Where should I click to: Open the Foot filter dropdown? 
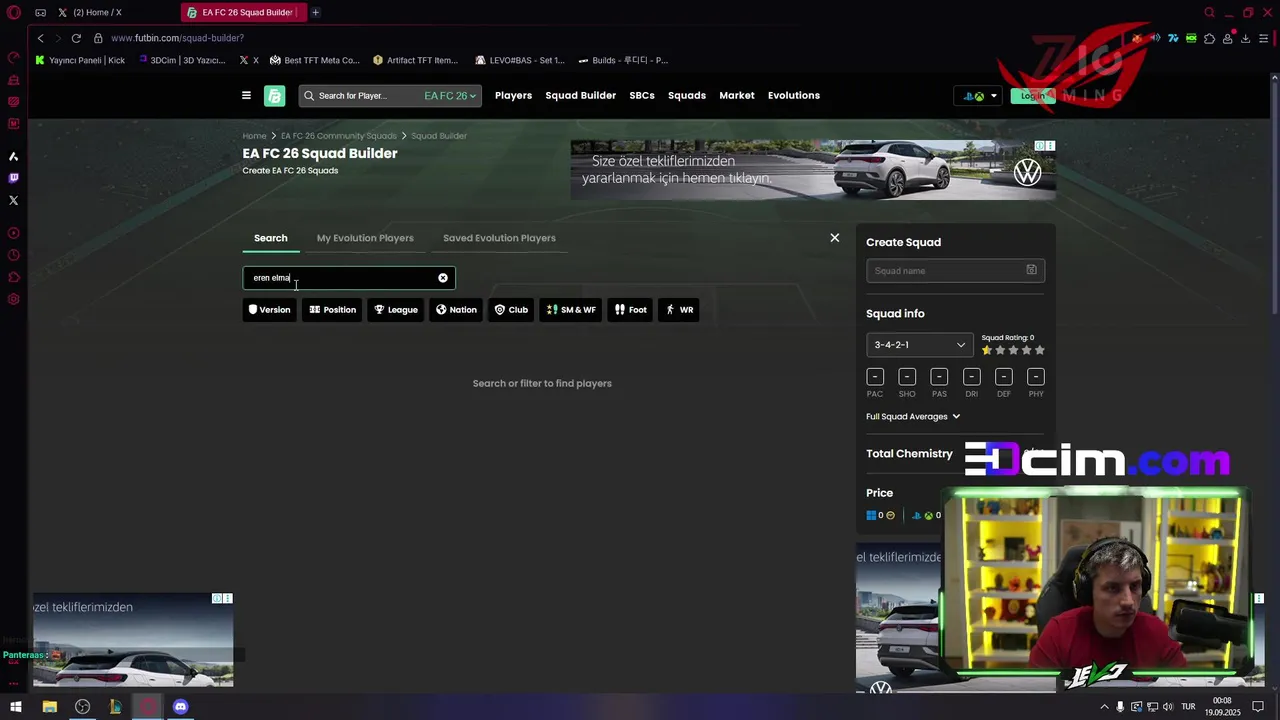[630, 310]
